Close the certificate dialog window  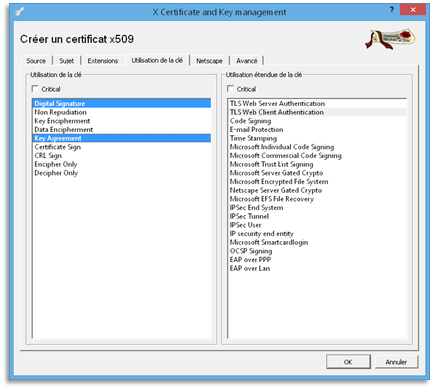[413, 10]
